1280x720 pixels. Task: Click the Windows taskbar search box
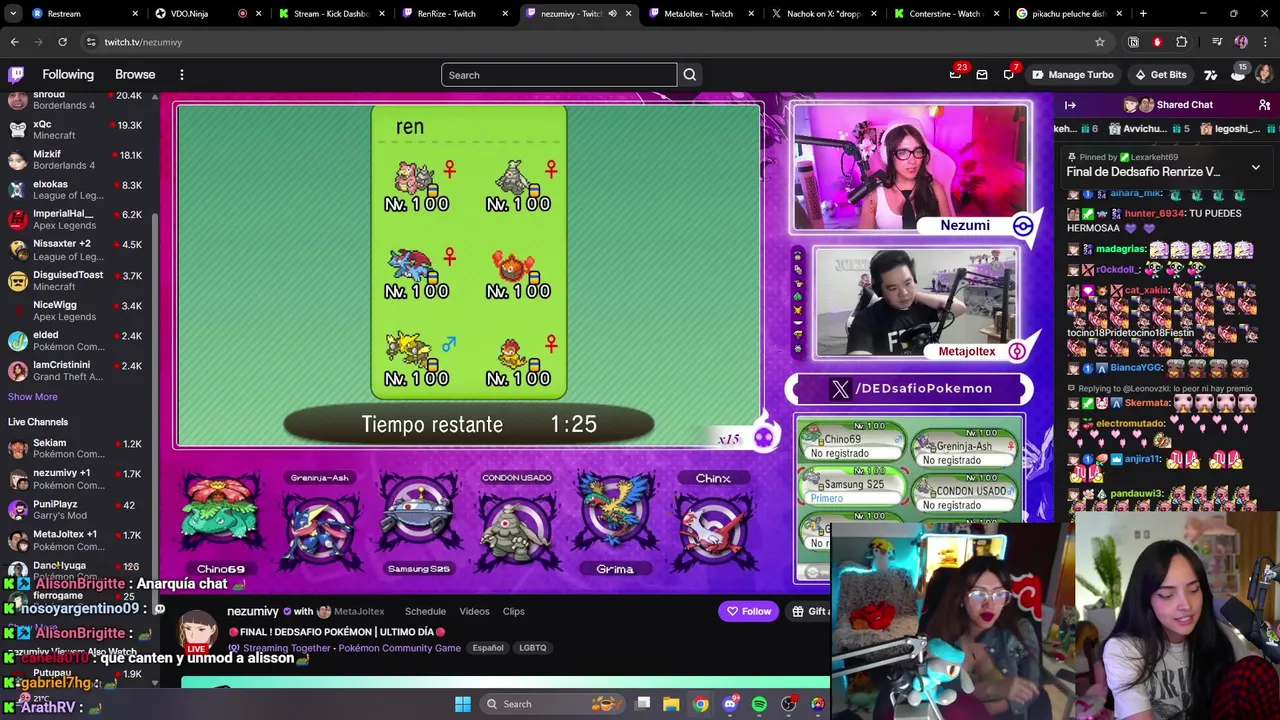coord(551,704)
